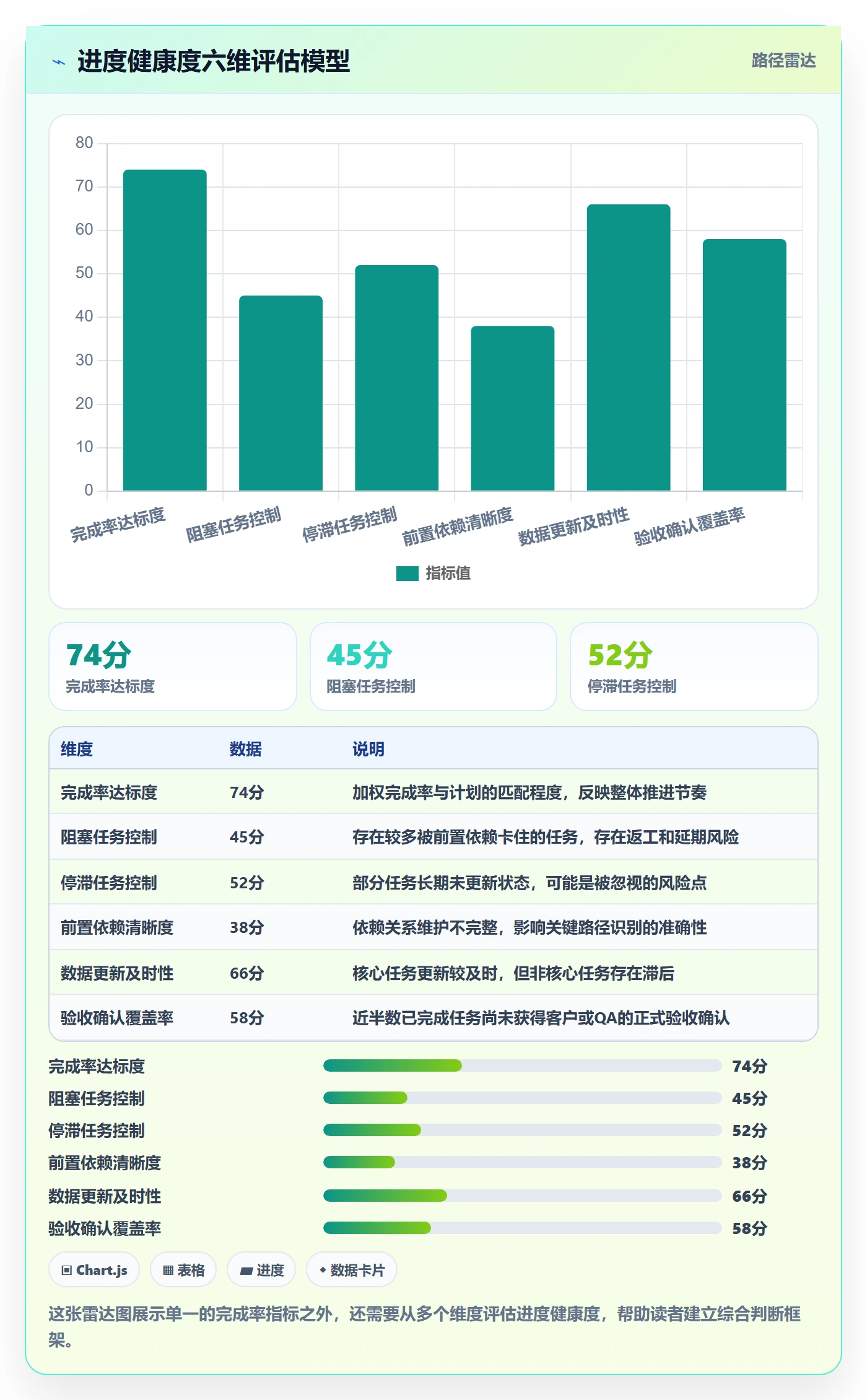Select the 完成率达标度 bar in chart

tap(165, 330)
